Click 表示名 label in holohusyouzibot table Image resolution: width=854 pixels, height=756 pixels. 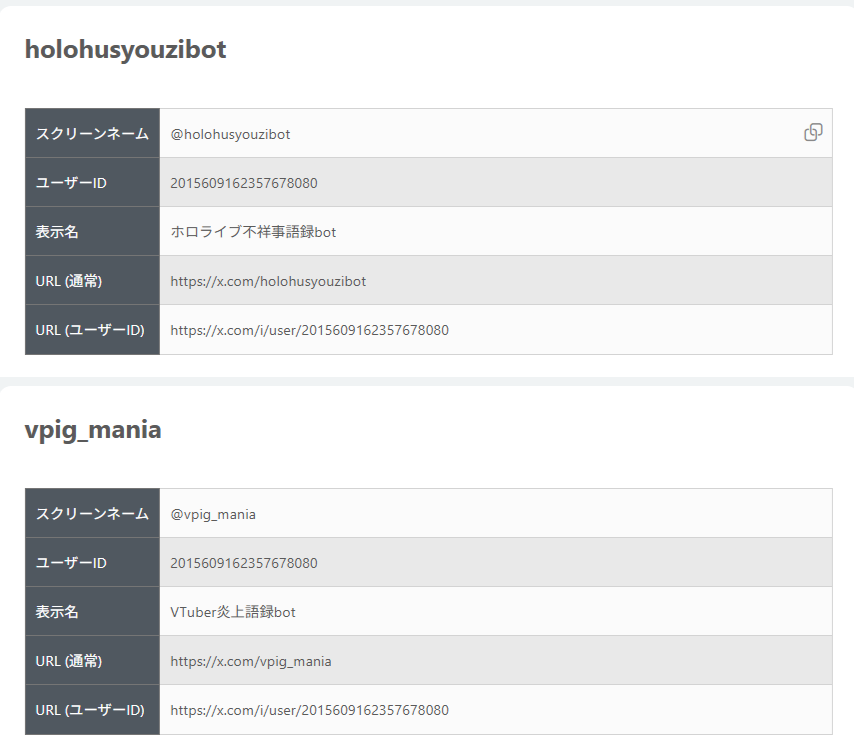(x=57, y=232)
